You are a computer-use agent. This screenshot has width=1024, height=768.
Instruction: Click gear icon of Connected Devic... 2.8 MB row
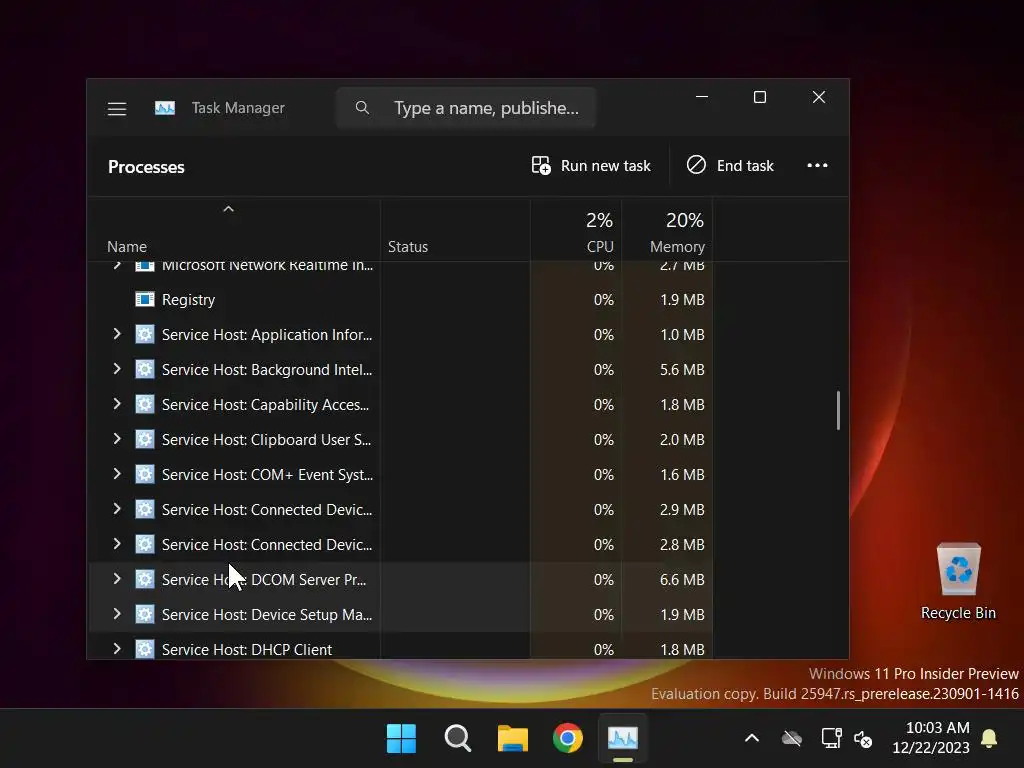tap(144, 545)
